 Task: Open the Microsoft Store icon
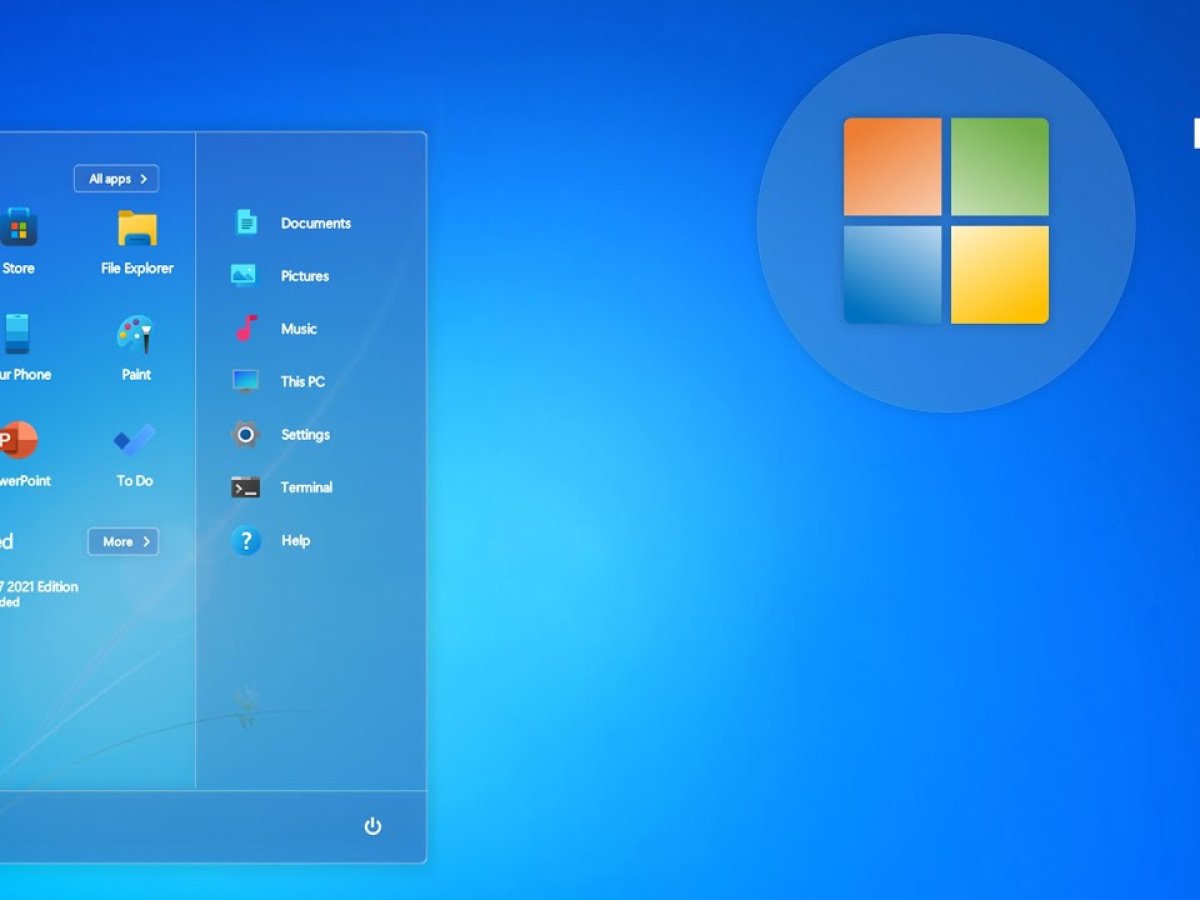pos(17,227)
